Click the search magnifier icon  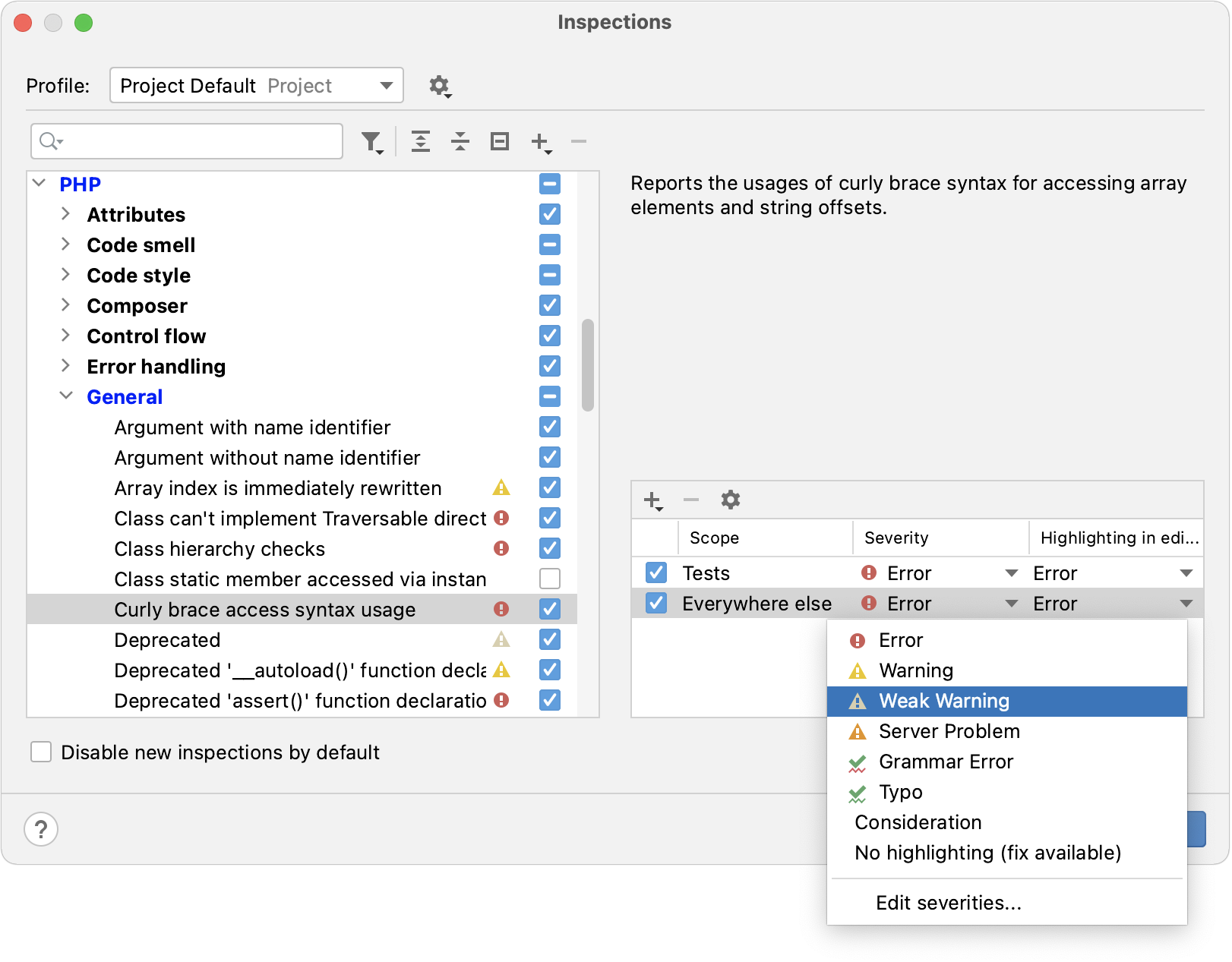coord(51,141)
